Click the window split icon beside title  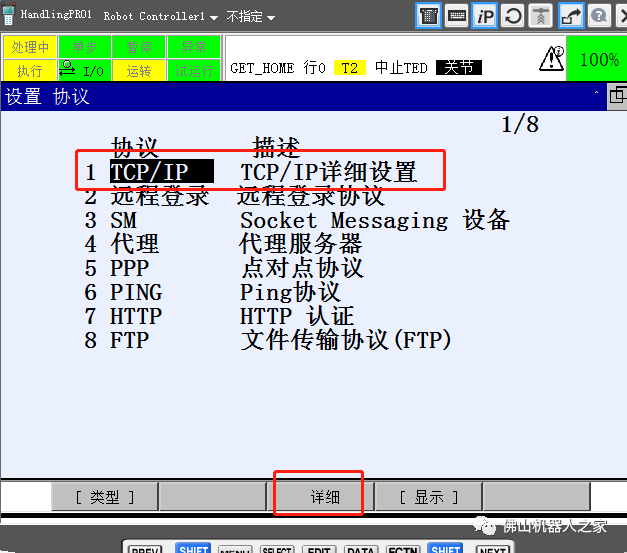[x=617, y=96]
